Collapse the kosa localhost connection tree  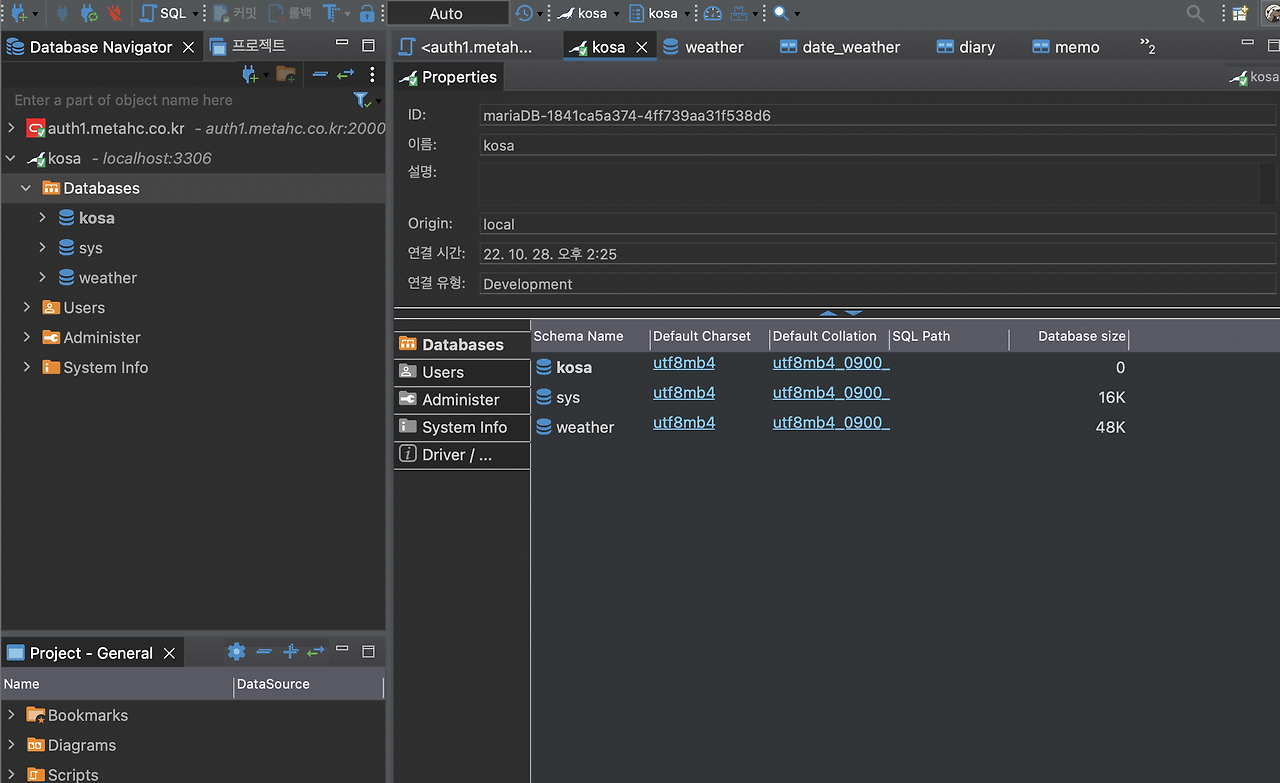coord(10,158)
